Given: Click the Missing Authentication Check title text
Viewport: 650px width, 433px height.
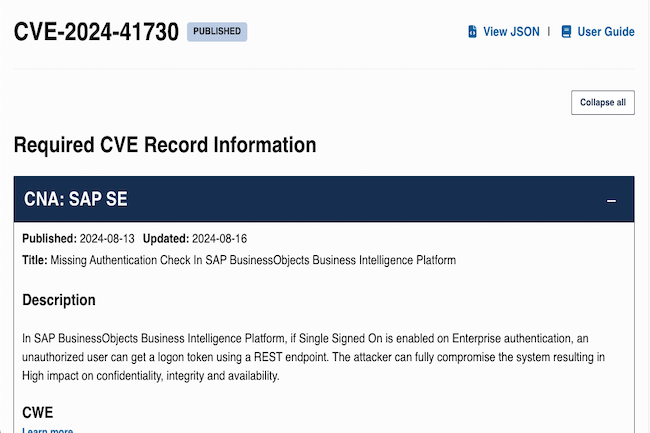Looking at the screenshot, I should tap(255, 260).
